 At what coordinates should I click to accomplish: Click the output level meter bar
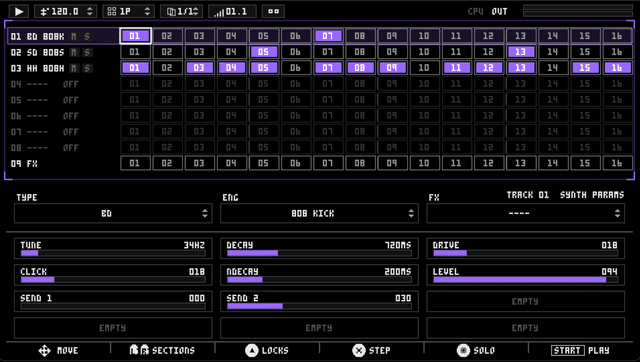click(578, 11)
